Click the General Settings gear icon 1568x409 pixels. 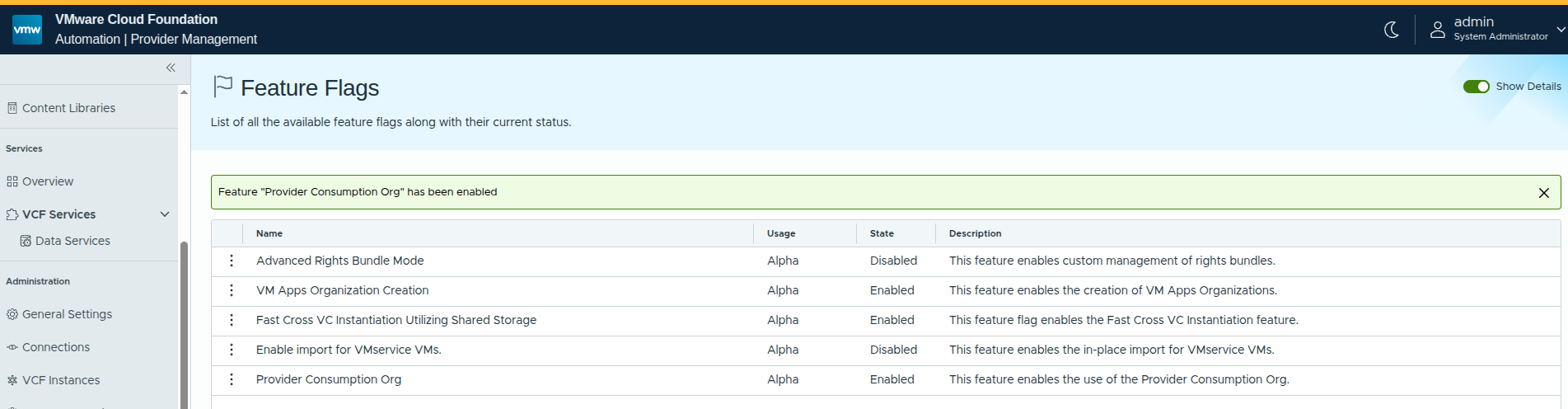pos(12,314)
